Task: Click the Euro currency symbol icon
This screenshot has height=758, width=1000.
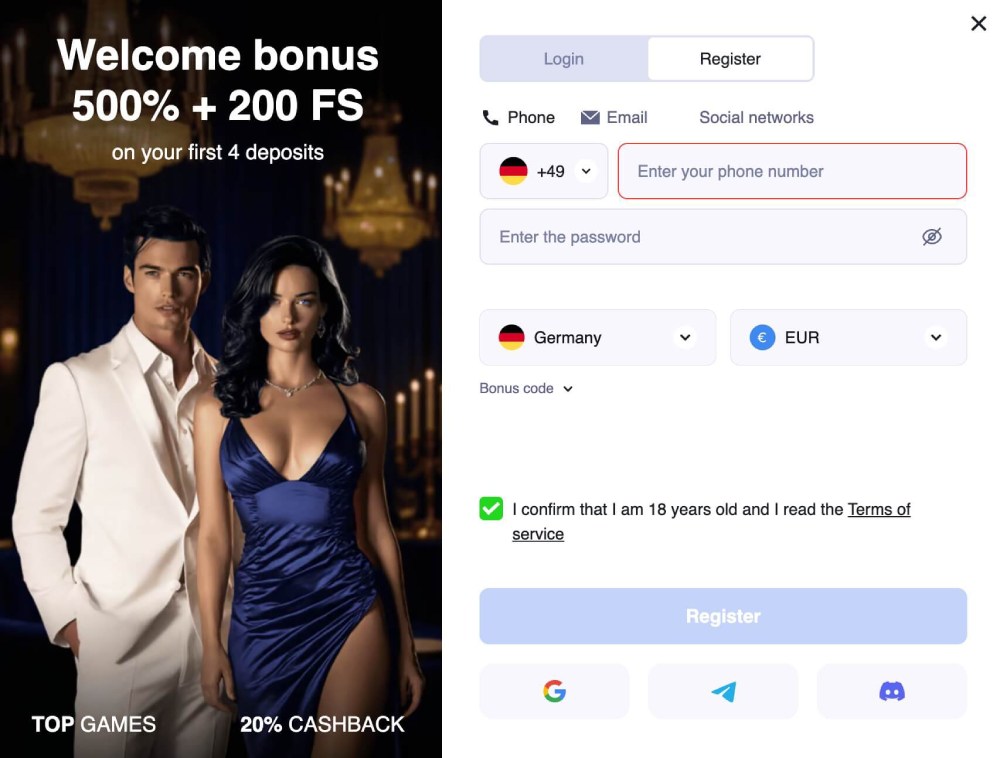Action: click(762, 337)
